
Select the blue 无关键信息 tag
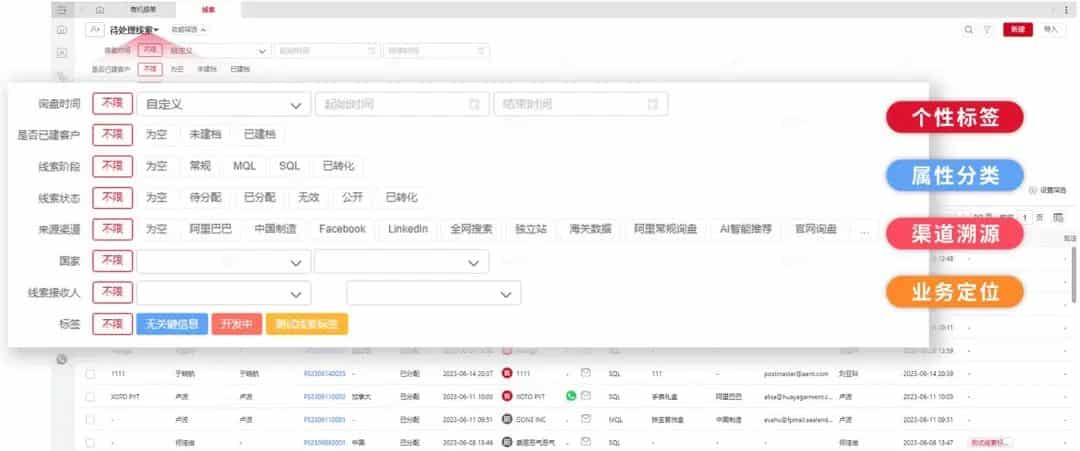coord(170,324)
